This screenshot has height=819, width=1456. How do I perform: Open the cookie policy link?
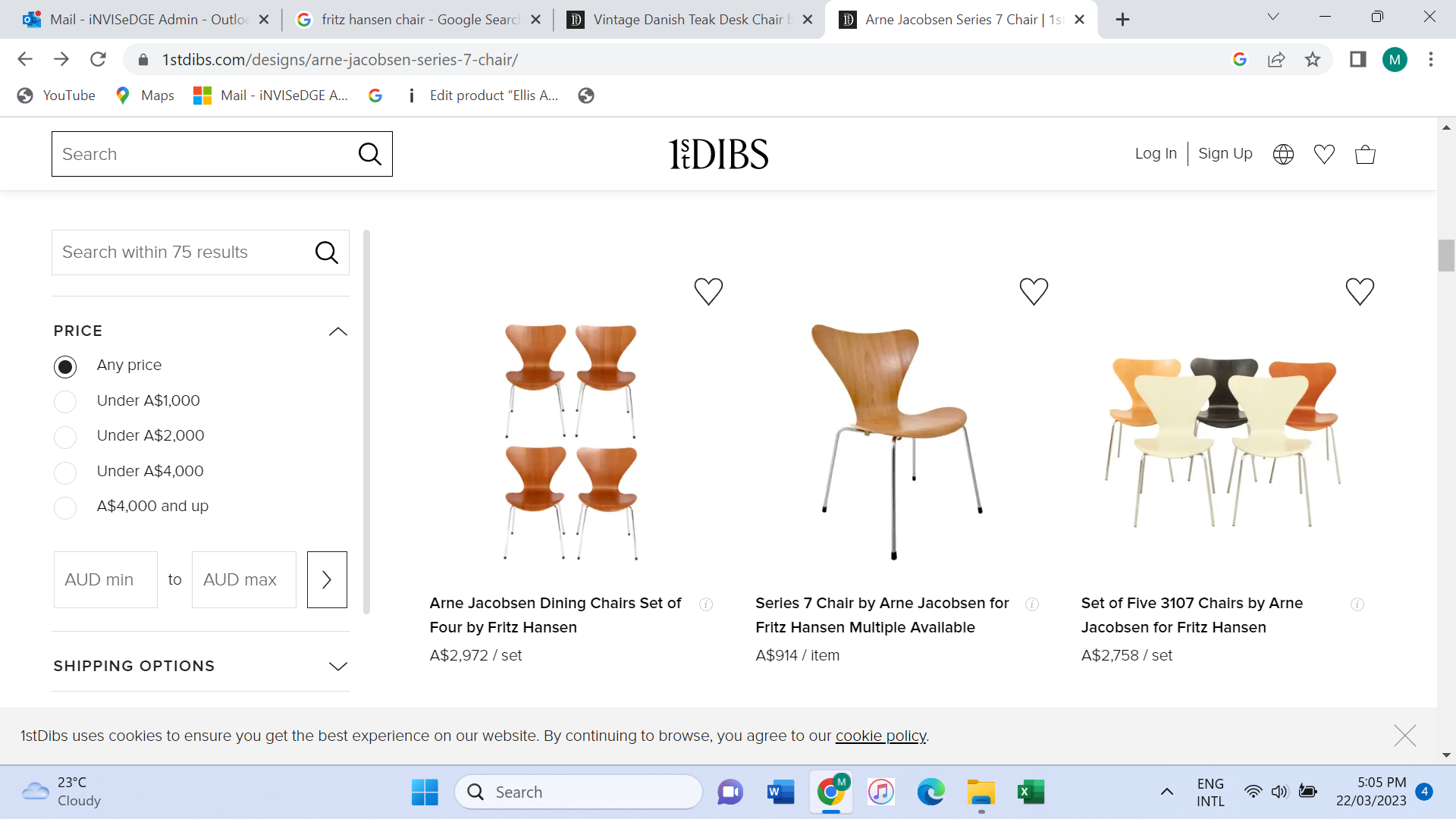880,736
